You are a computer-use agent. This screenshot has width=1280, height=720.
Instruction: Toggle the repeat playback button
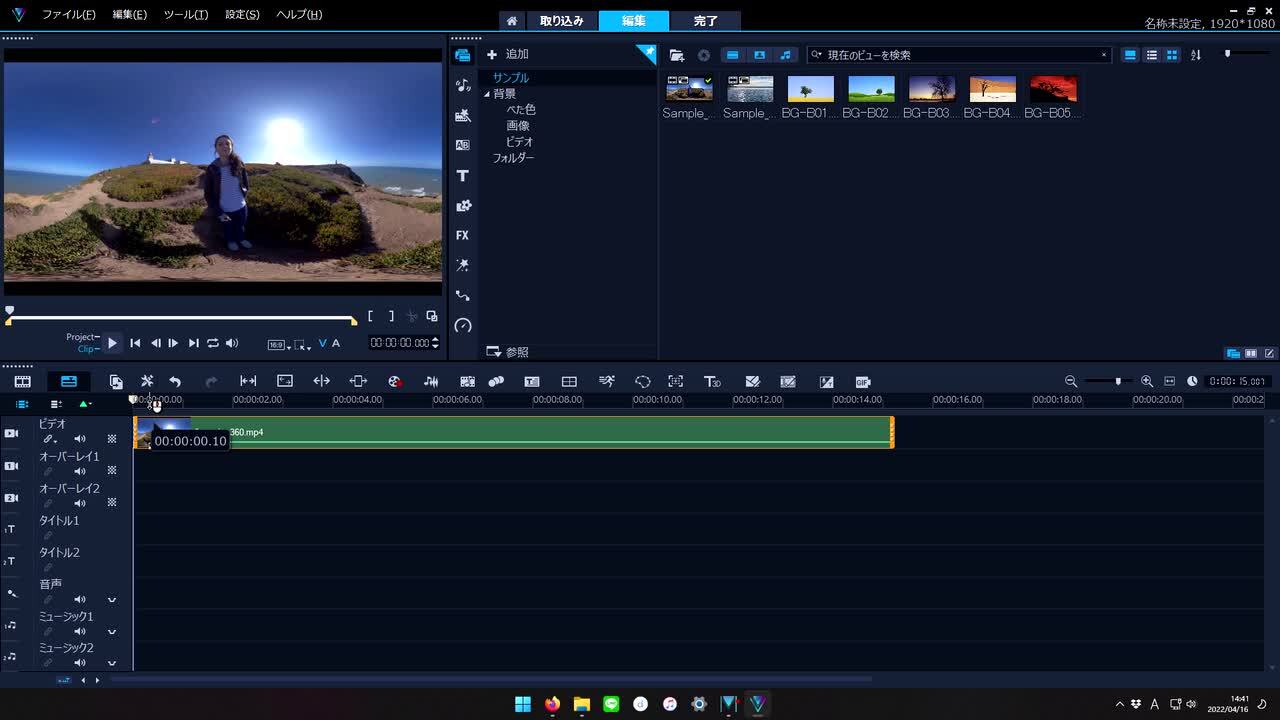click(x=213, y=343)
